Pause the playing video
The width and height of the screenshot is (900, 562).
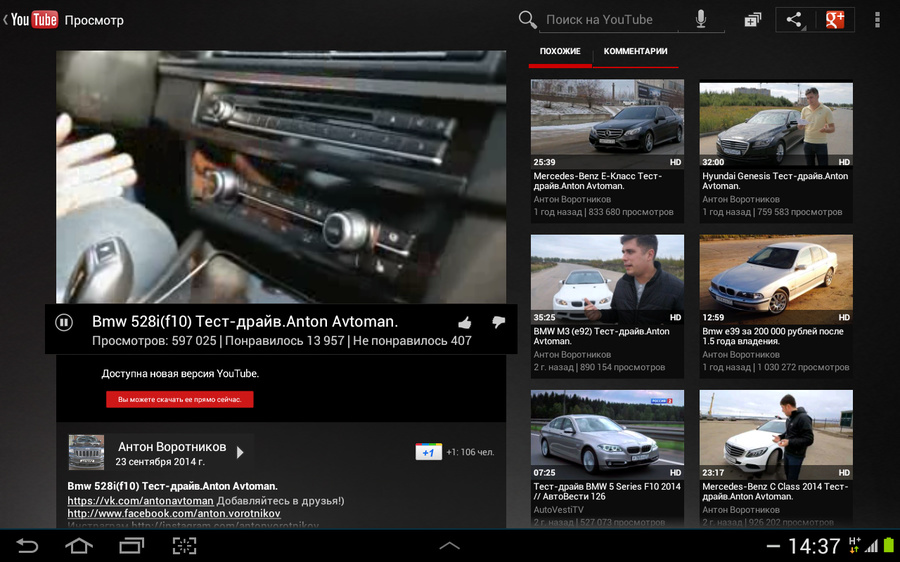point(64,323)
